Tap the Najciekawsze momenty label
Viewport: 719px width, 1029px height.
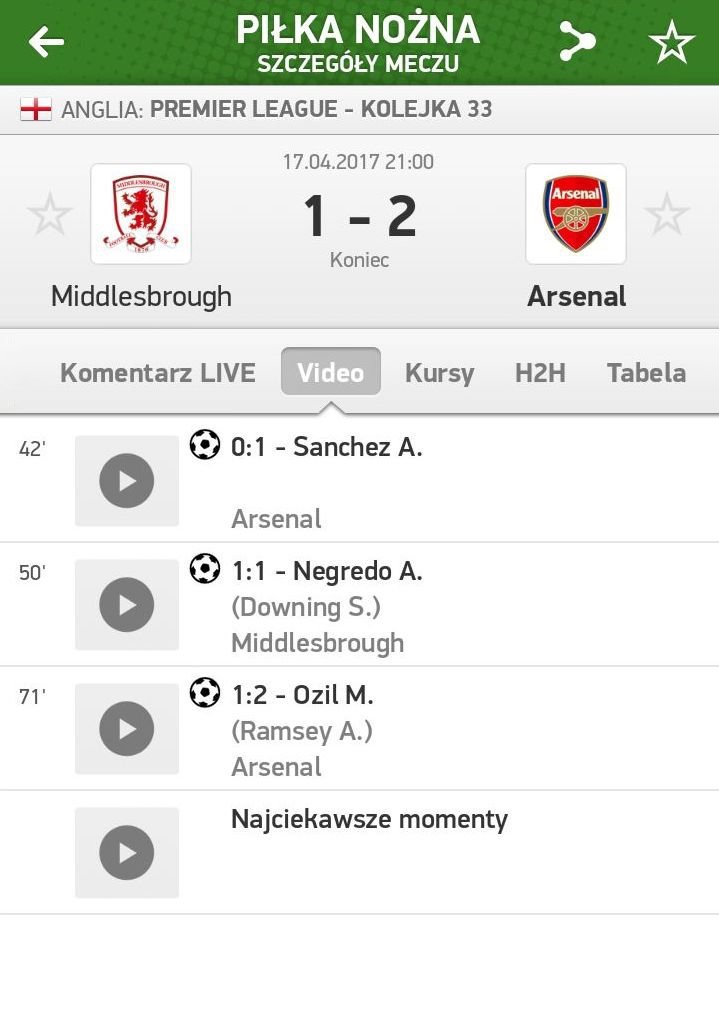369,820
